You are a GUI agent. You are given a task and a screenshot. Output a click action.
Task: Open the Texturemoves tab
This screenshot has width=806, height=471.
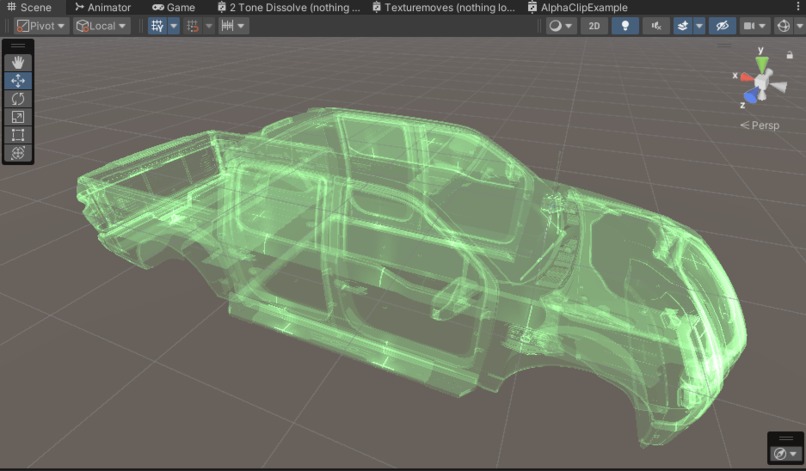click(444, 7)
